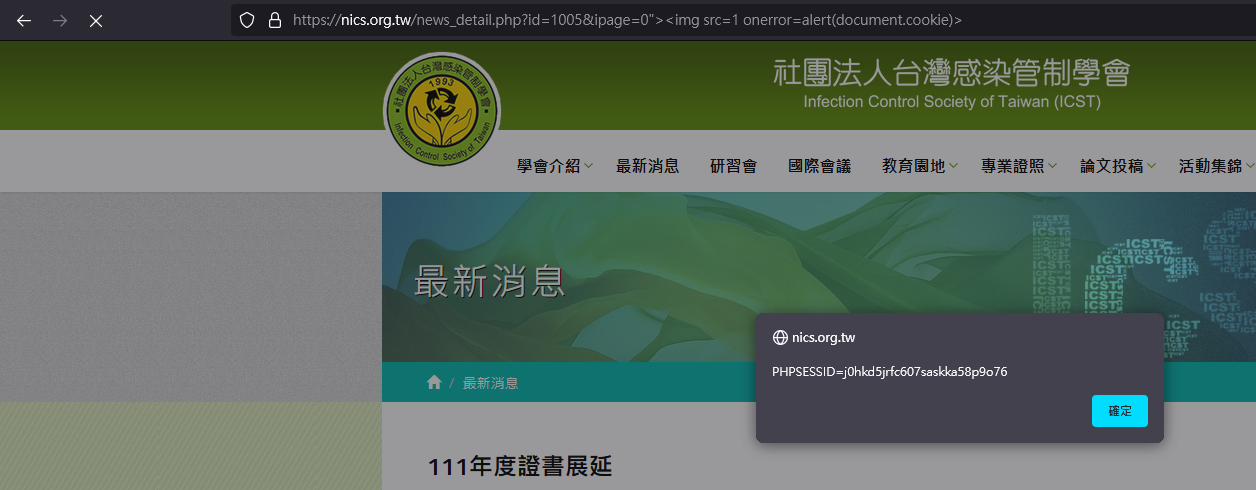Follow the 最新消息 breadcrumb link
The image size is (1256, 490).
click(490, 383)
